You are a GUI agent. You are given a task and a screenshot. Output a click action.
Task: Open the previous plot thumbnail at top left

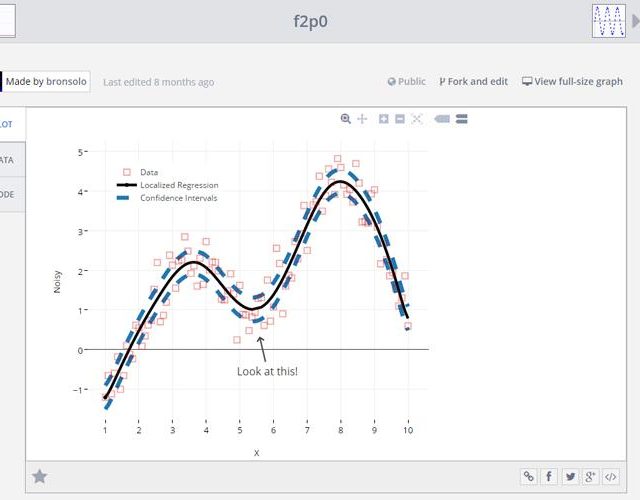[x=7, y=20]
